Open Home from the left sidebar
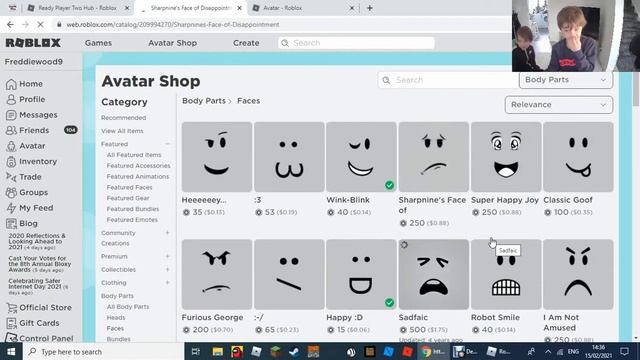 24,84
